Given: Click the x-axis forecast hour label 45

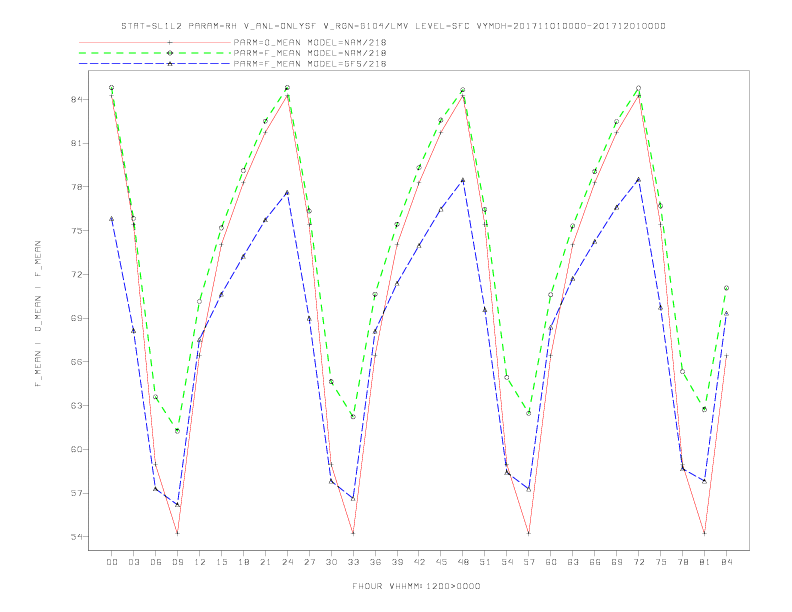Looking at the screenshot, I should [x=441, y=562].
